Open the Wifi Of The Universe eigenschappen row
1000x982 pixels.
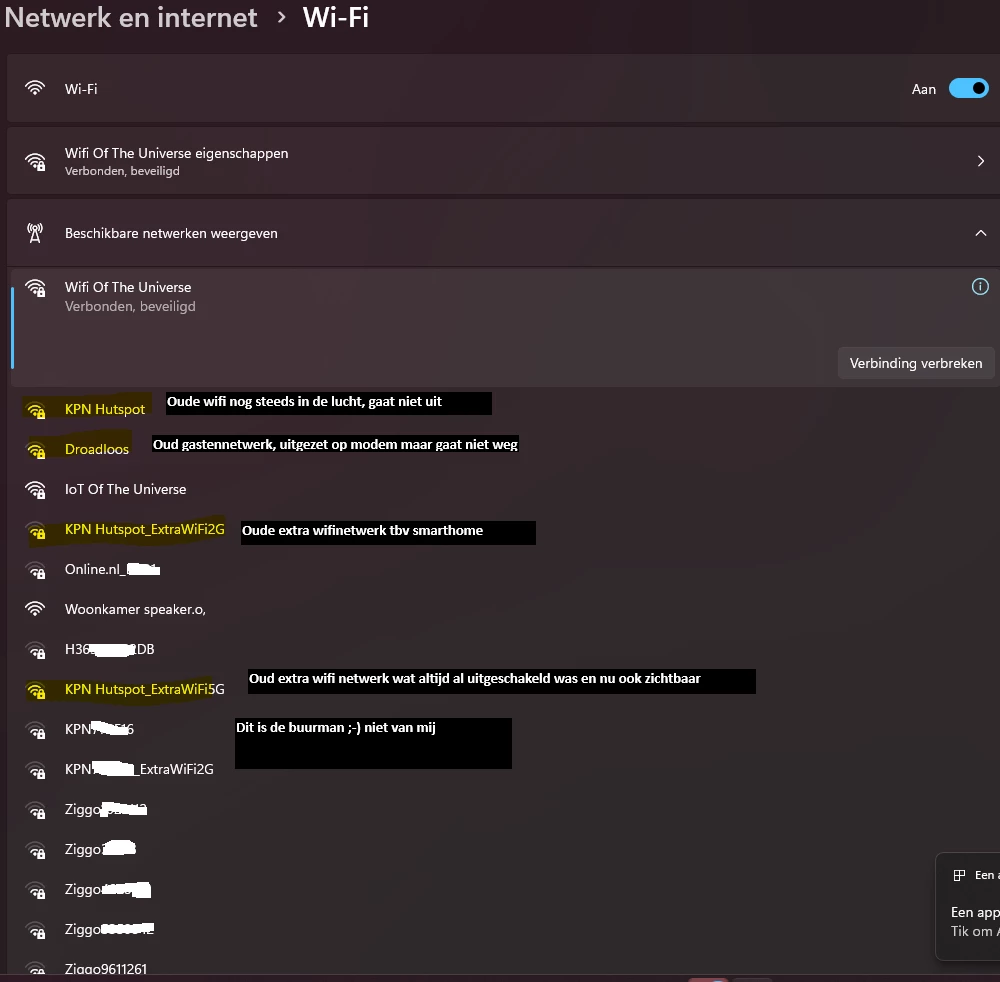400,161
